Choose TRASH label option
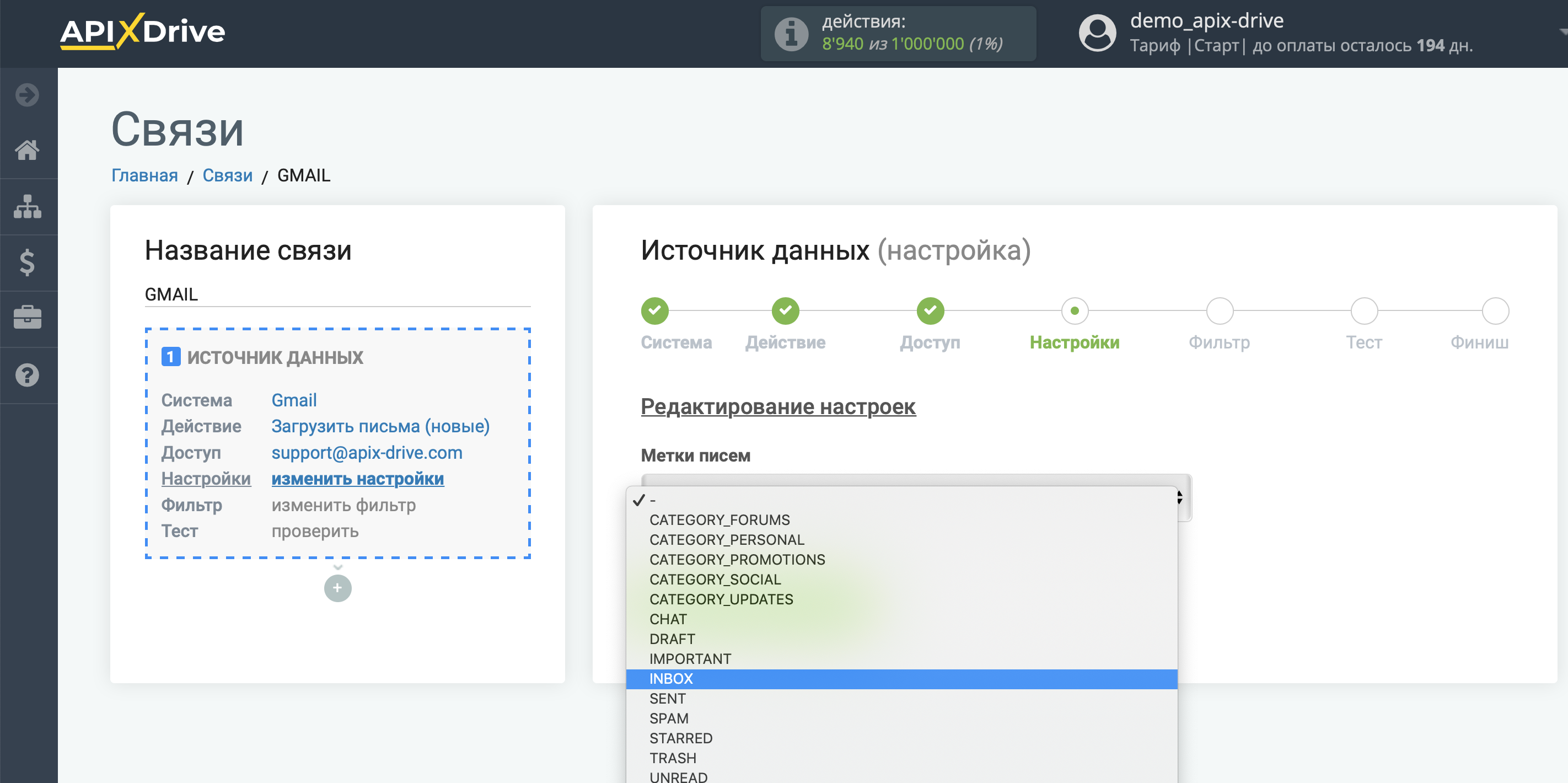The width and height of the screenshot is (1568, 783). coord(901,759)
